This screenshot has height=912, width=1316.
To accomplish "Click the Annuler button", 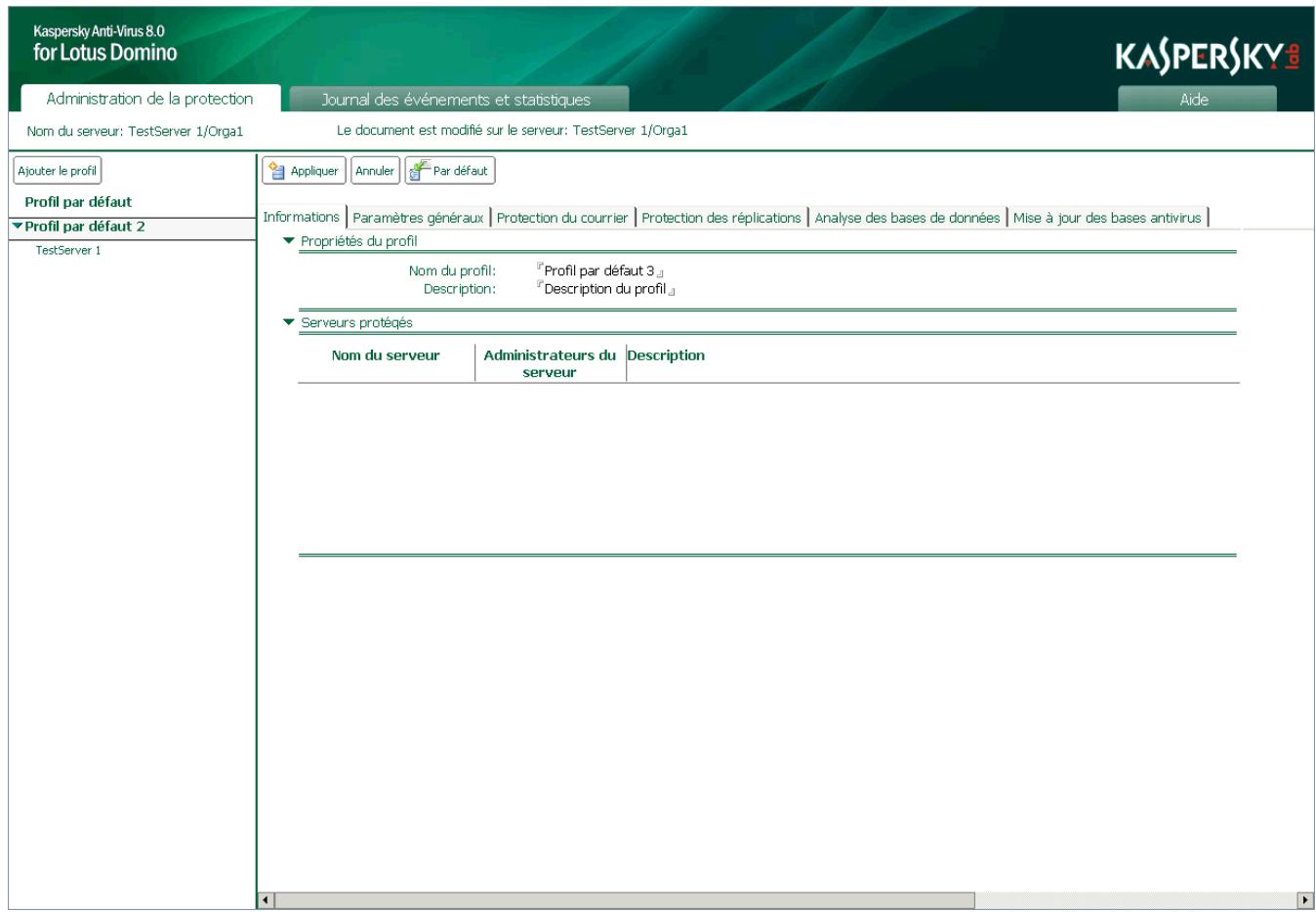I will [x=375, y=171].
